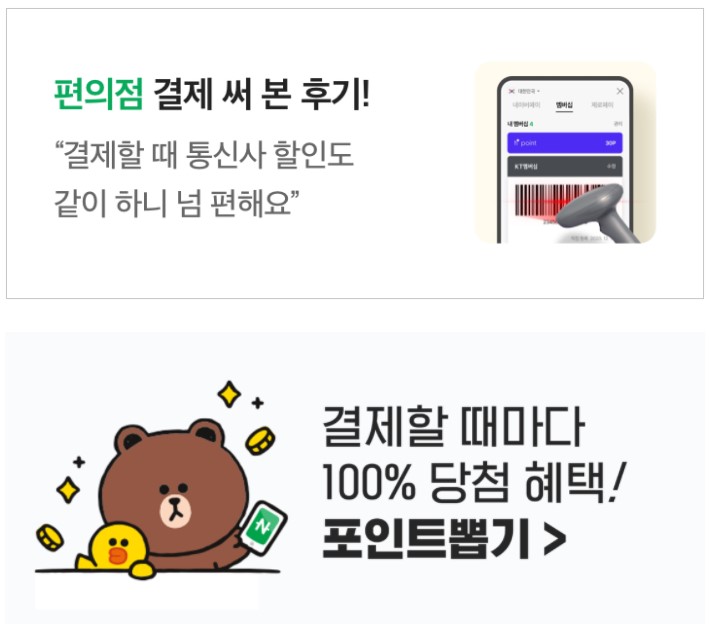Click the 결제할 때마다 banner text
The width and height of the screenshot is (709, 632).
tap(454, 426)
